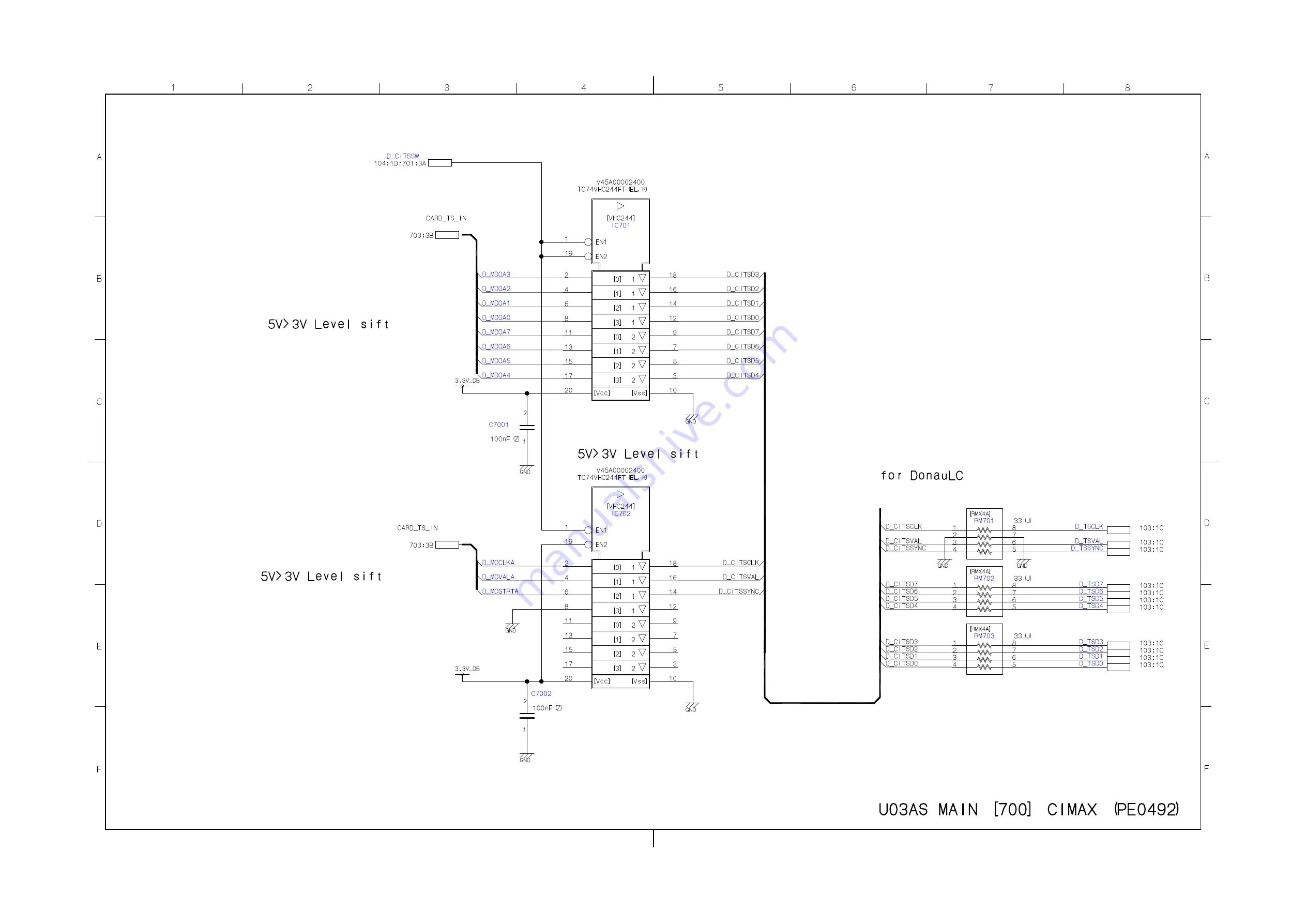Click the D_TSVAL output label
The image size is (1306, 924).
click(x=1089, y=540)
